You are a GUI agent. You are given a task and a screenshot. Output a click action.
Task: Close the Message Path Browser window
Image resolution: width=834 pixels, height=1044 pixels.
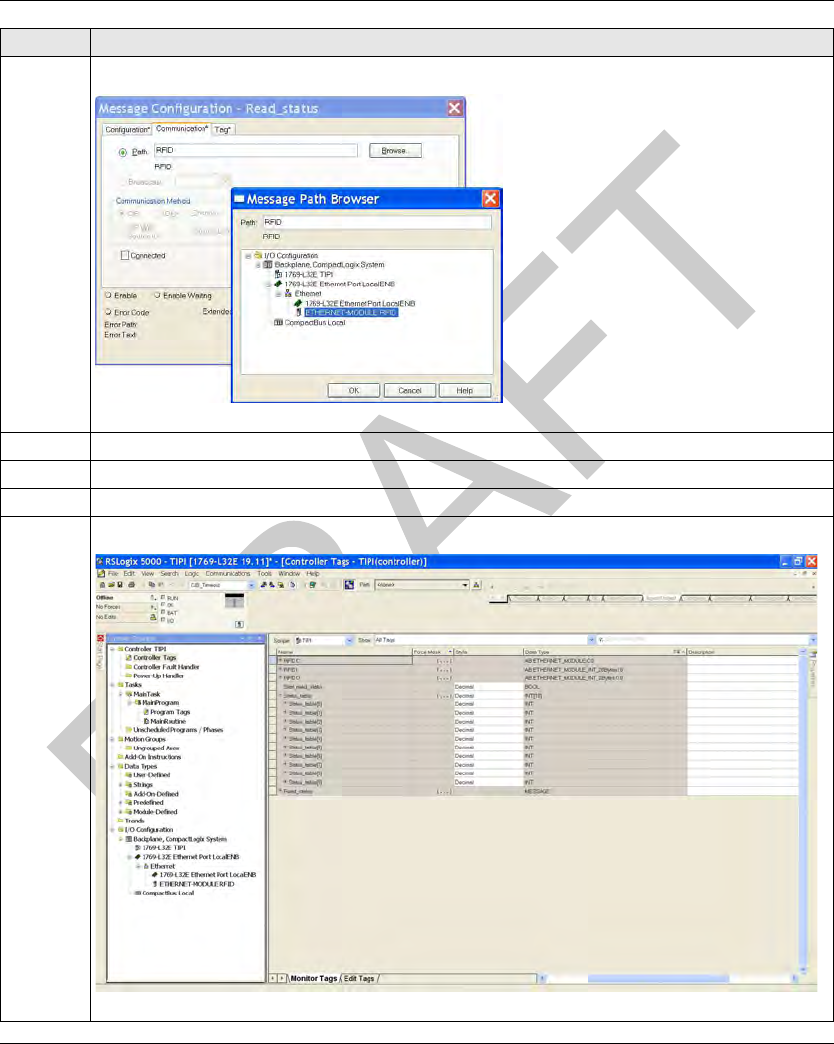[490, 198]
